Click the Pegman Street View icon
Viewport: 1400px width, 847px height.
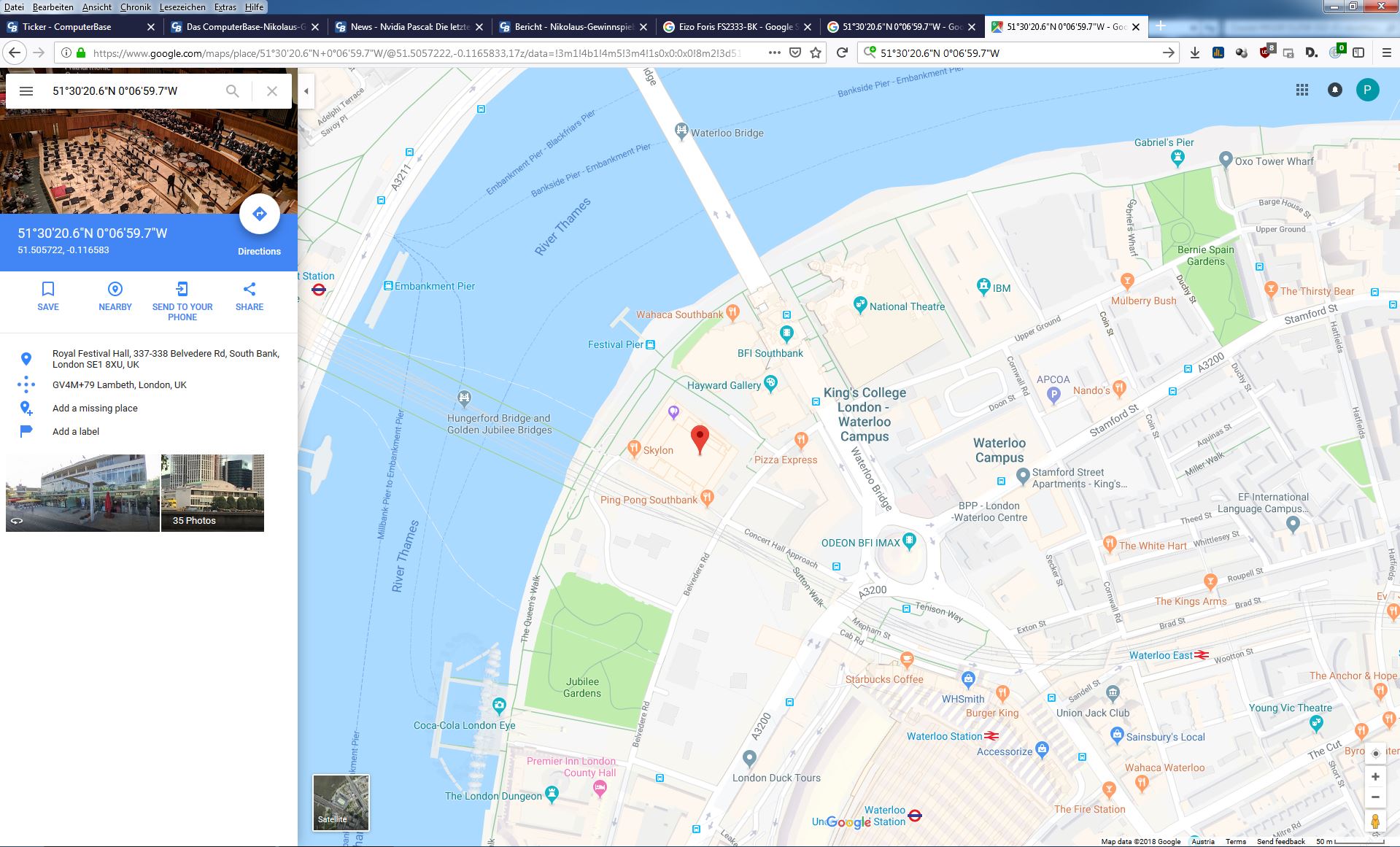[1375, 821]
